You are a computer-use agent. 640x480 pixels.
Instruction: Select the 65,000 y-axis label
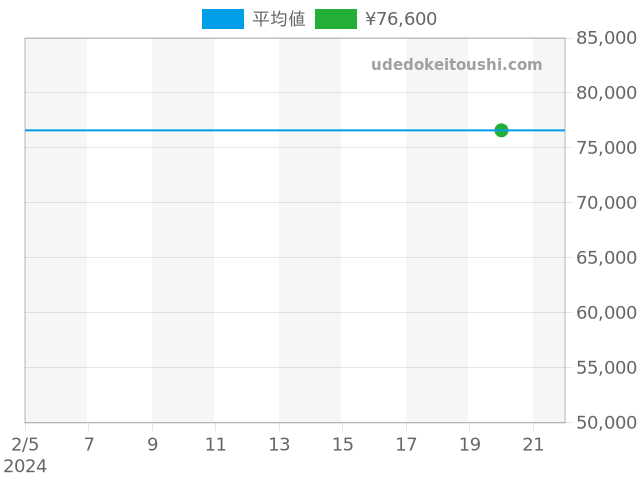click(x=607, y=258)
